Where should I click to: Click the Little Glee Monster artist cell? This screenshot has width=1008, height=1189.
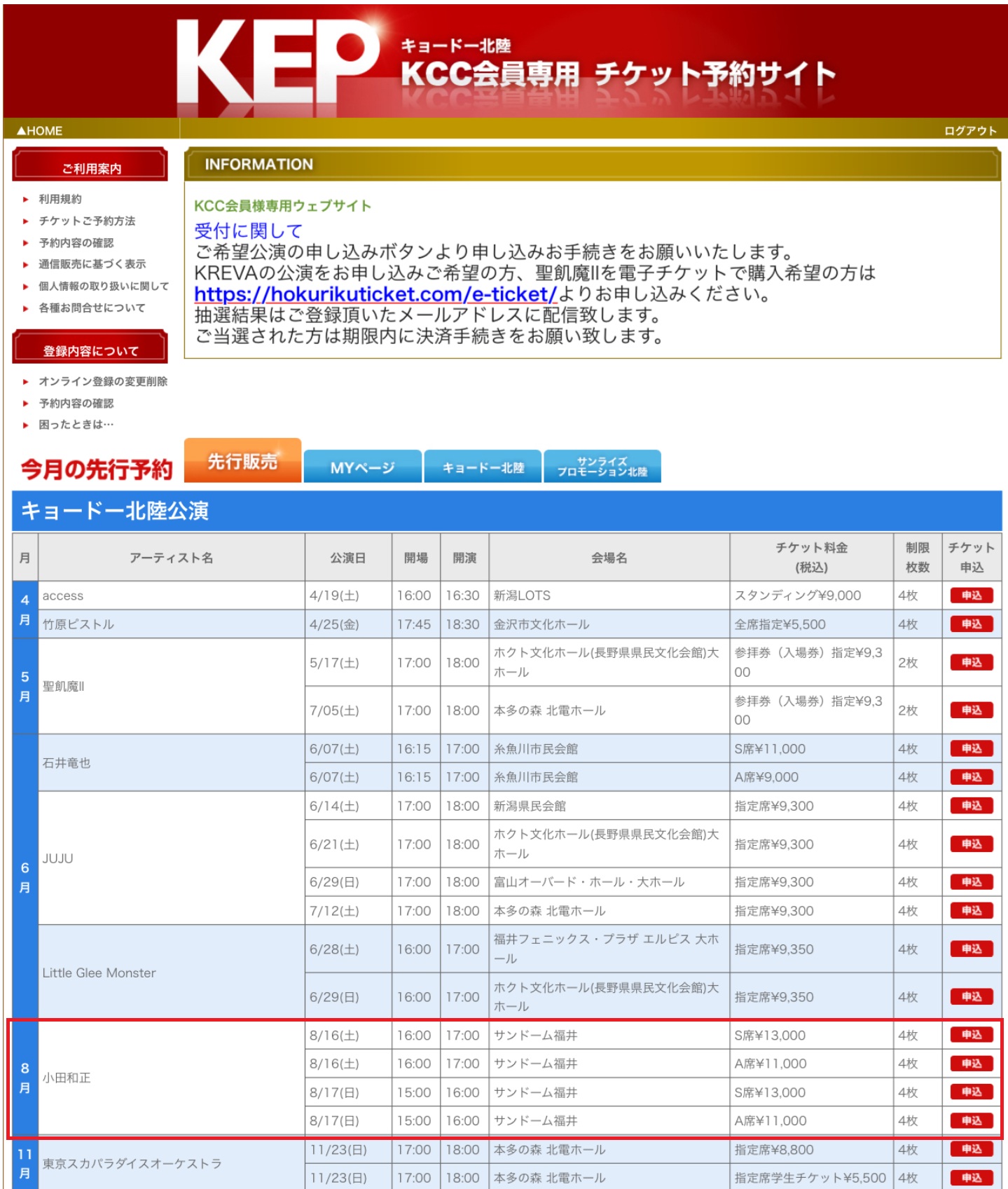point(172,972)
